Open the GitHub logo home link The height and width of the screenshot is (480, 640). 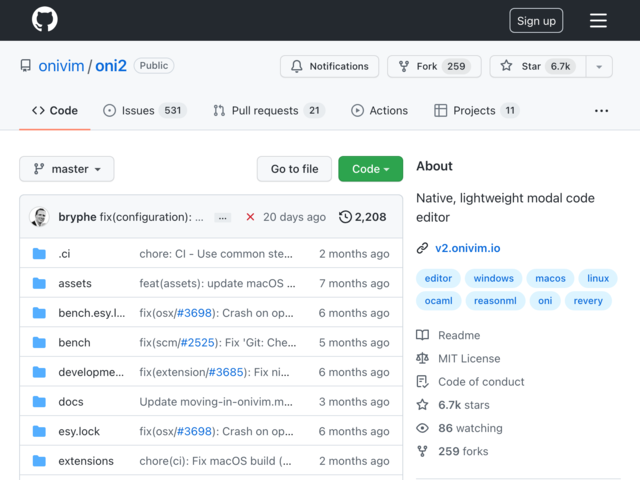[x=44, y=19]
